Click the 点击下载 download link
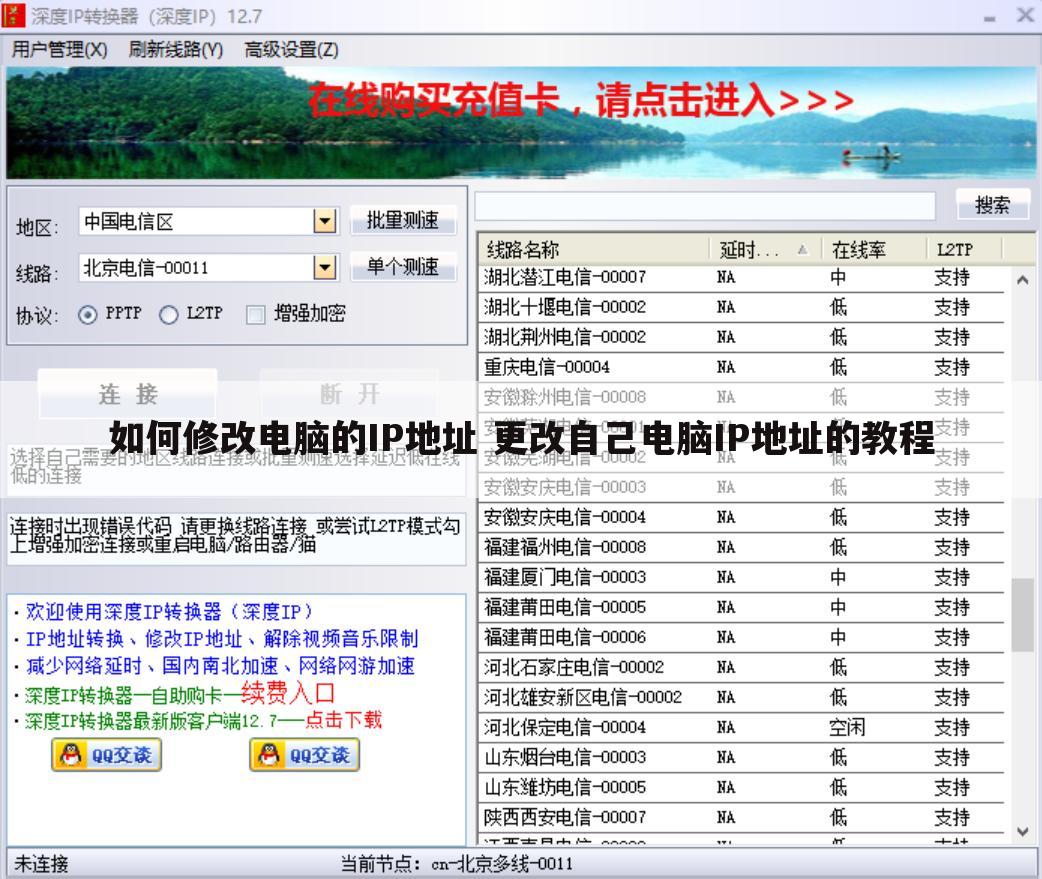This screenshot has width=1042, height=879. tap(344, 720)
